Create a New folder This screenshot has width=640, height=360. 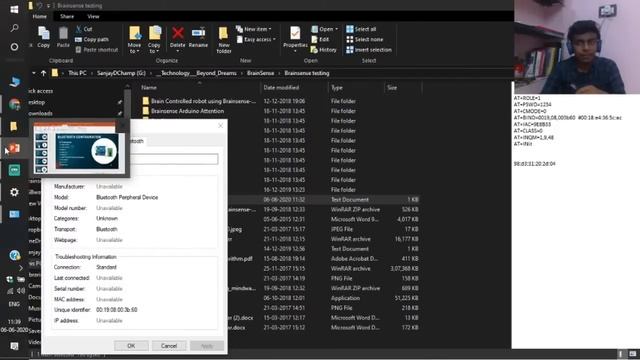tap(224, 40)
